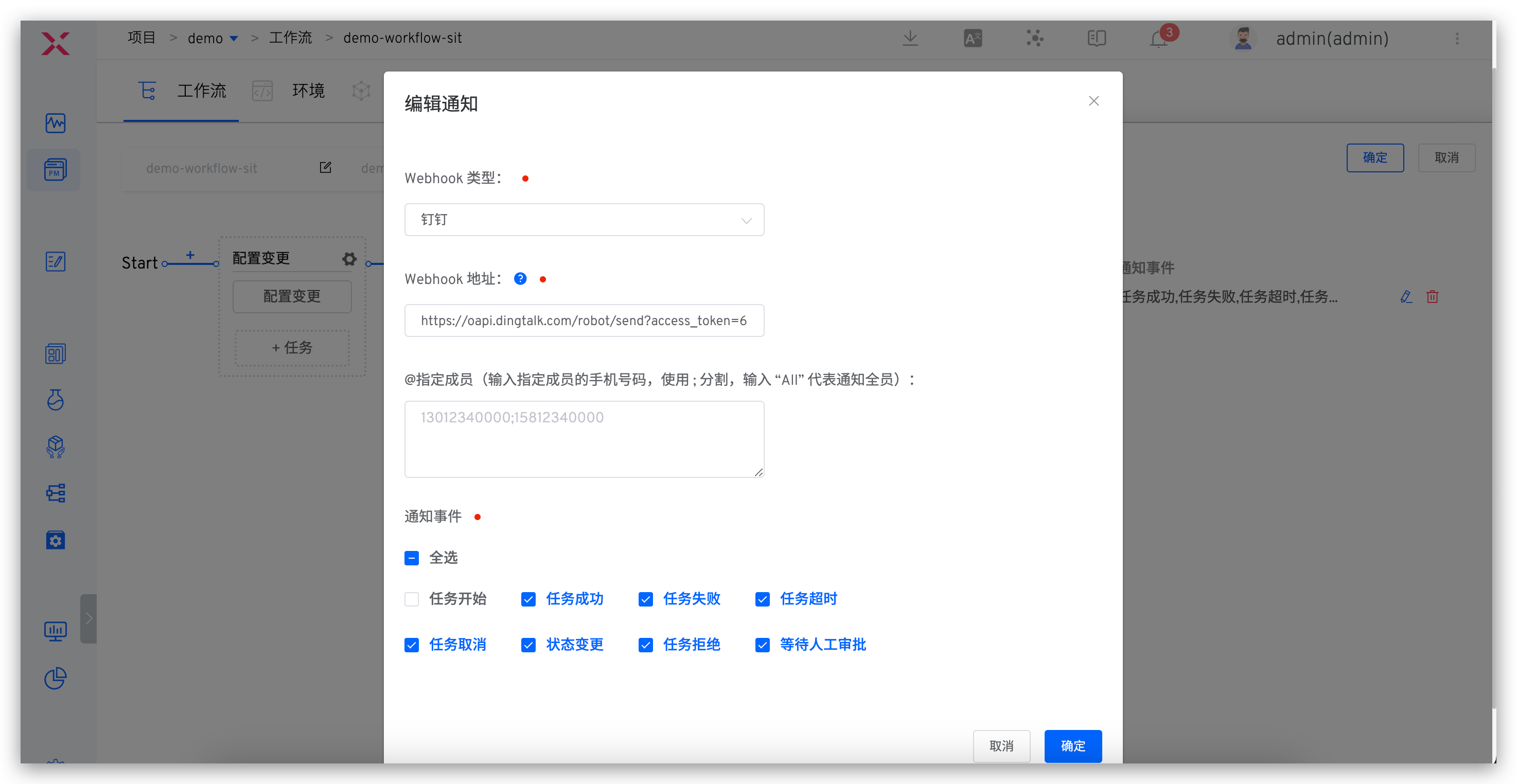Open the delivery box sidebar icon
The width and height of the screenshot is (1517, 784).
click(56, 447)
